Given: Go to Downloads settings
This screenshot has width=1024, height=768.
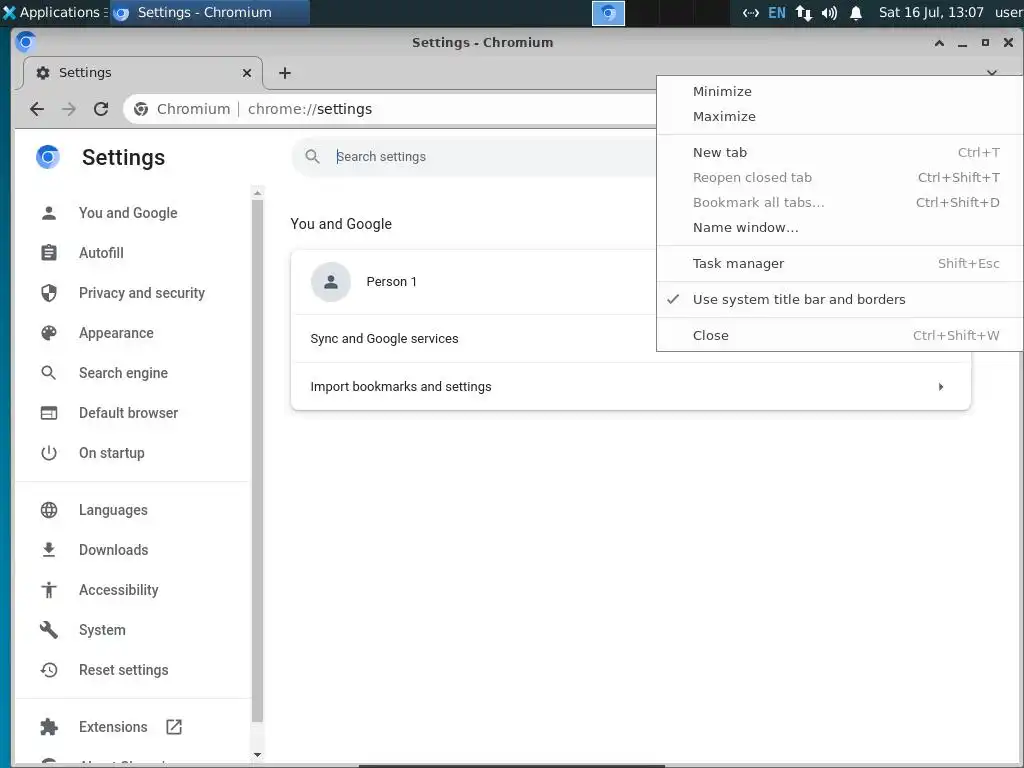Looking at the screenshot, I should click(114, 550).
